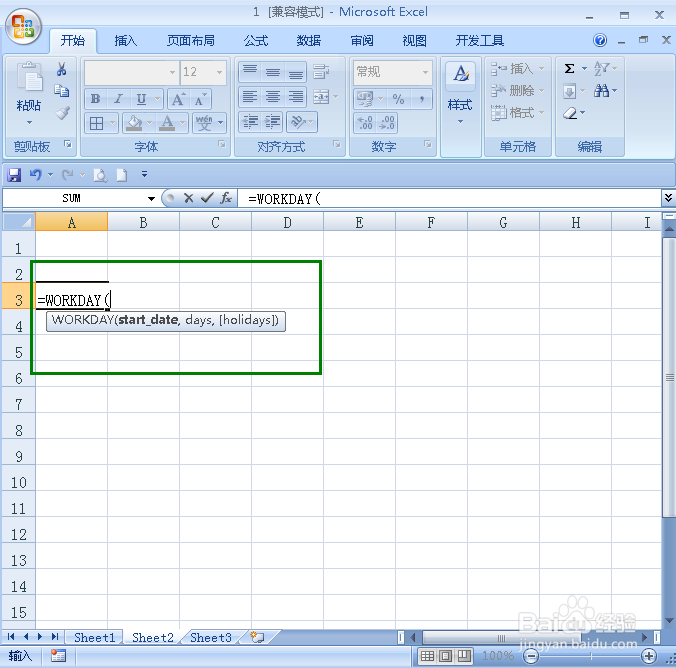Open the Name Box dropdown arrow
The image size is (676, 668).
(151, 198)
